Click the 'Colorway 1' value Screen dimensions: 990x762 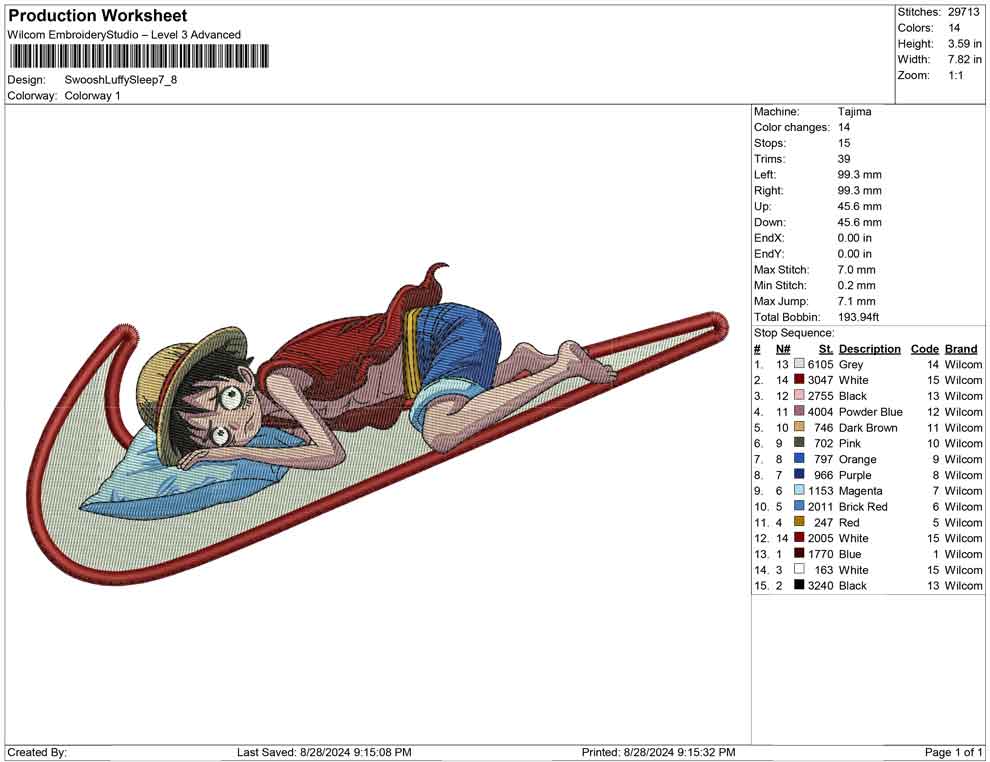coord(92,96)
